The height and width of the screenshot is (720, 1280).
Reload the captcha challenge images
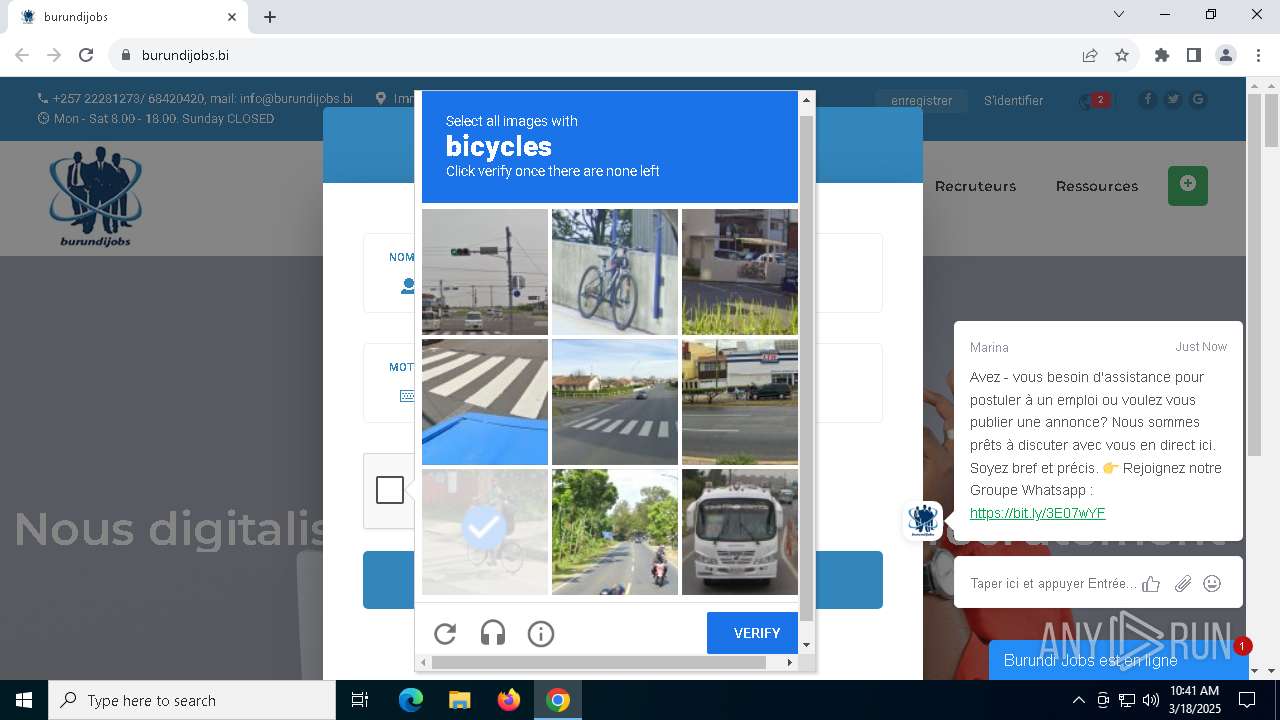coord(445,633)
